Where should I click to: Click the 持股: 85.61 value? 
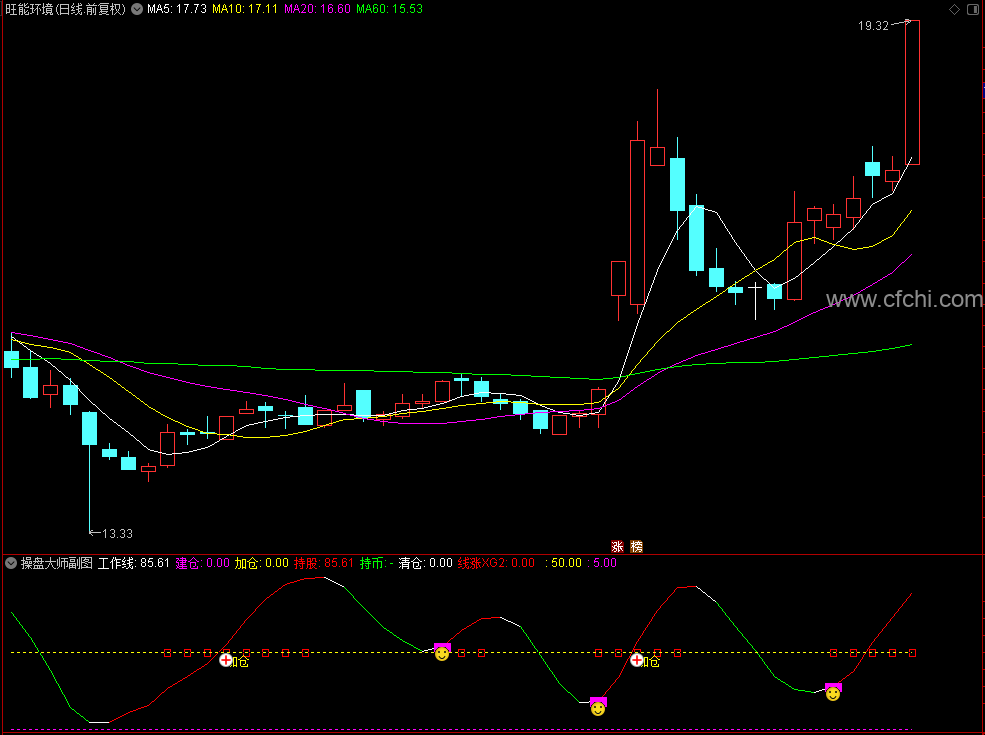(x=324, y=563)
